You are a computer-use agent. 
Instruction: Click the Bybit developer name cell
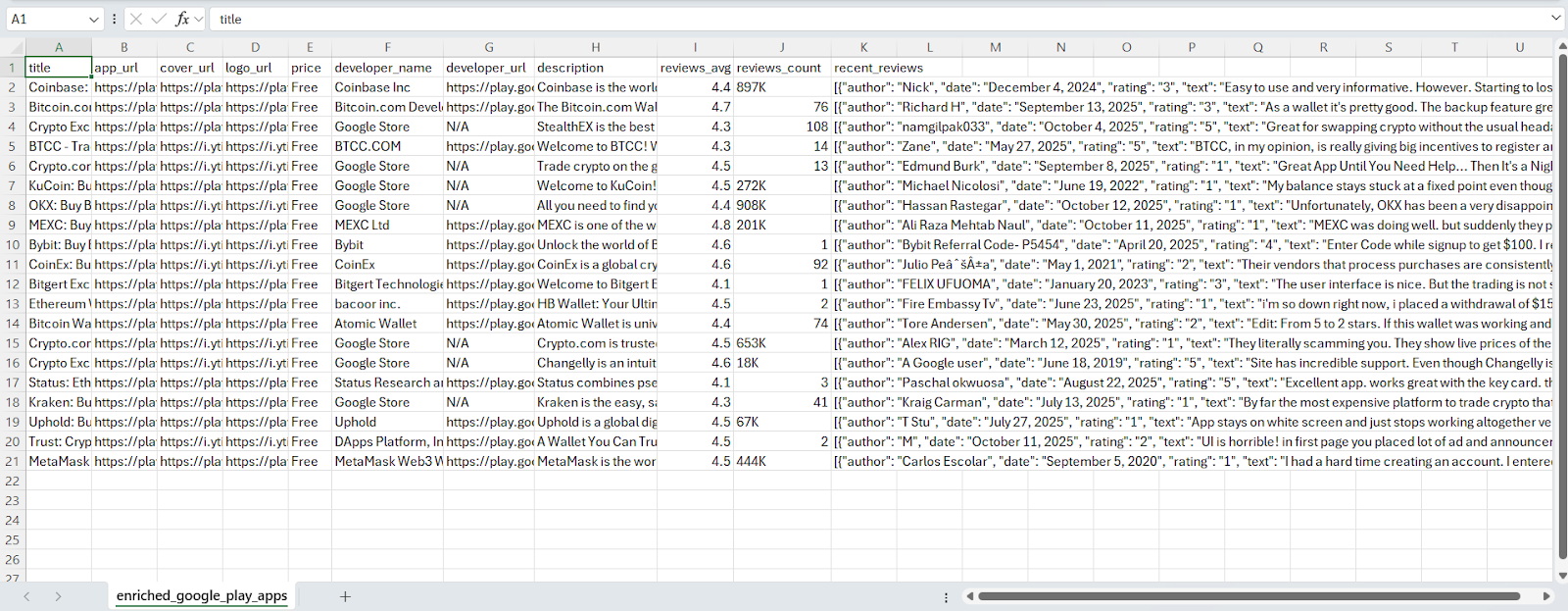[387, 244]
